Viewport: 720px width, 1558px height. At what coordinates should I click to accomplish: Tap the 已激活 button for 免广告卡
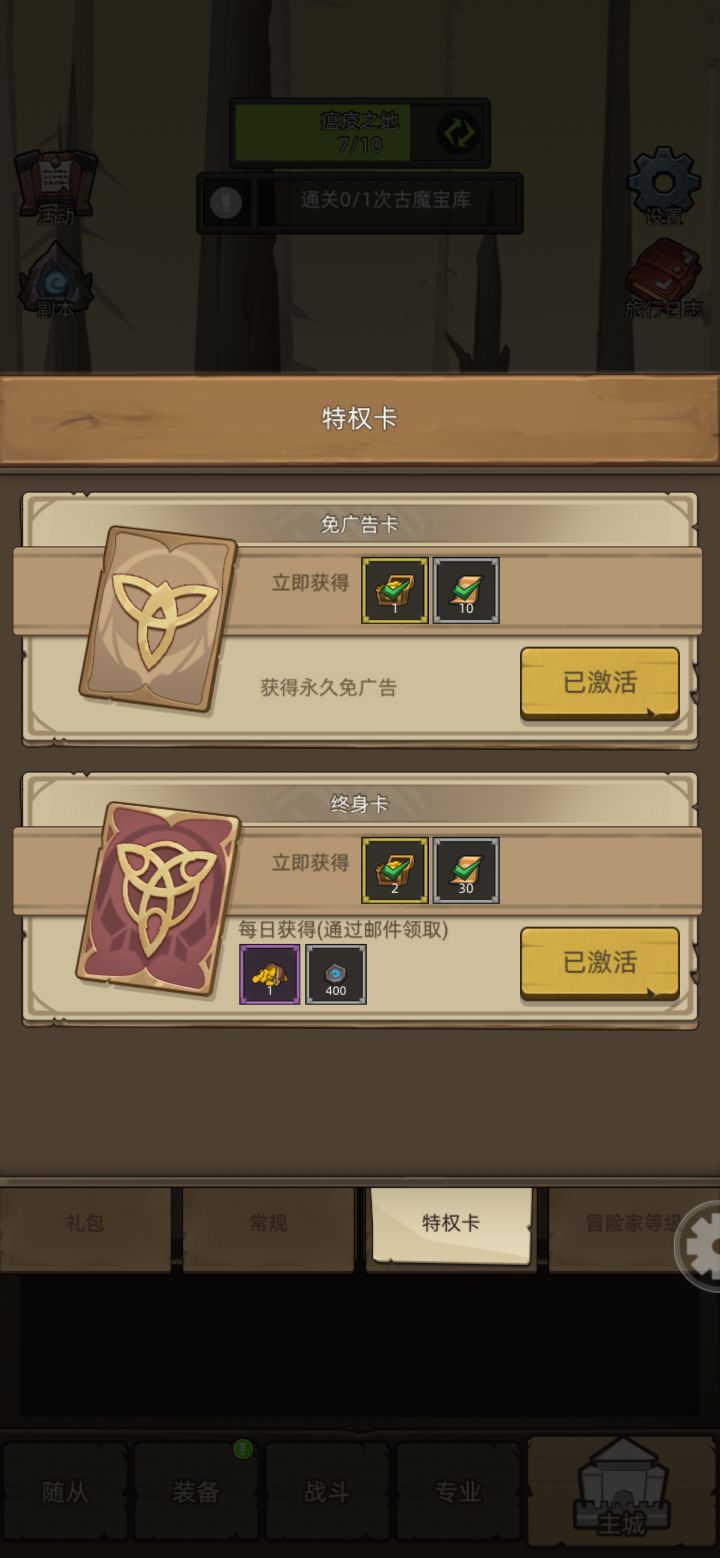(x=600, y=683)
